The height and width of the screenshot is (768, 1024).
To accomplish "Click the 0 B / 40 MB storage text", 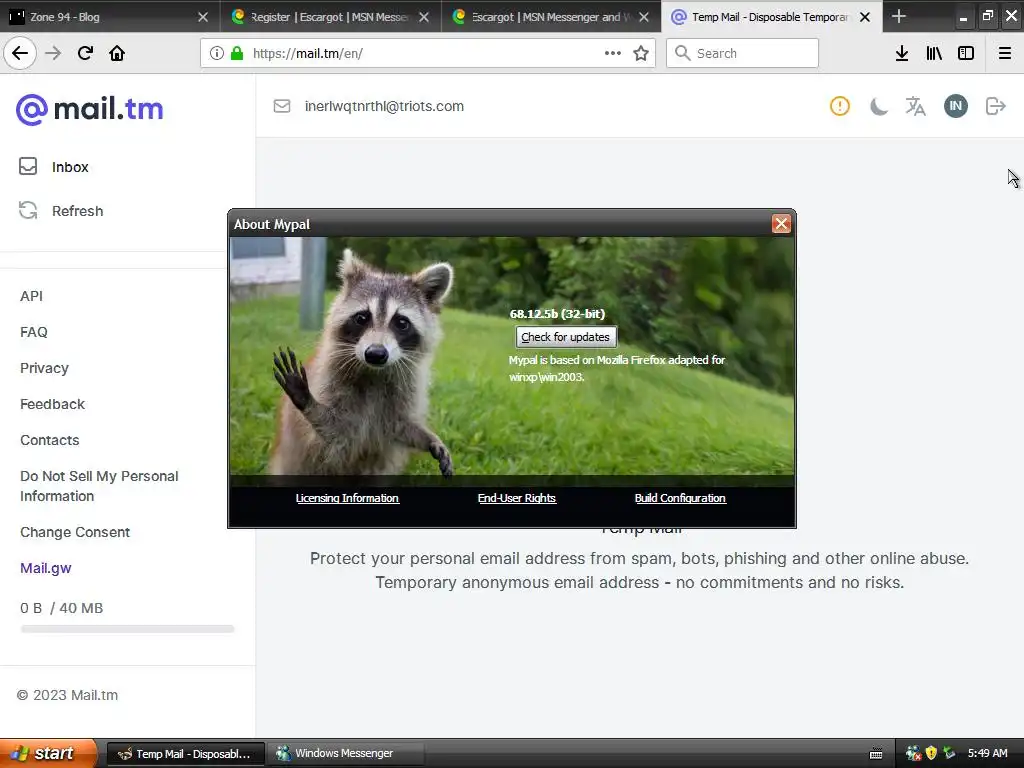I will [x=61, y=608].
